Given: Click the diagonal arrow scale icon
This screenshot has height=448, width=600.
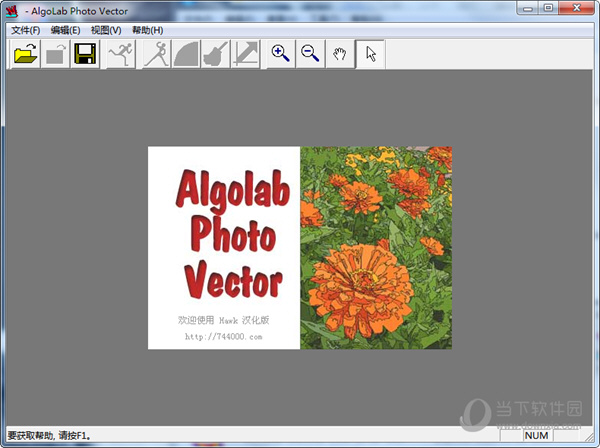Looking at the screenshot, I should tap(246, 54).
